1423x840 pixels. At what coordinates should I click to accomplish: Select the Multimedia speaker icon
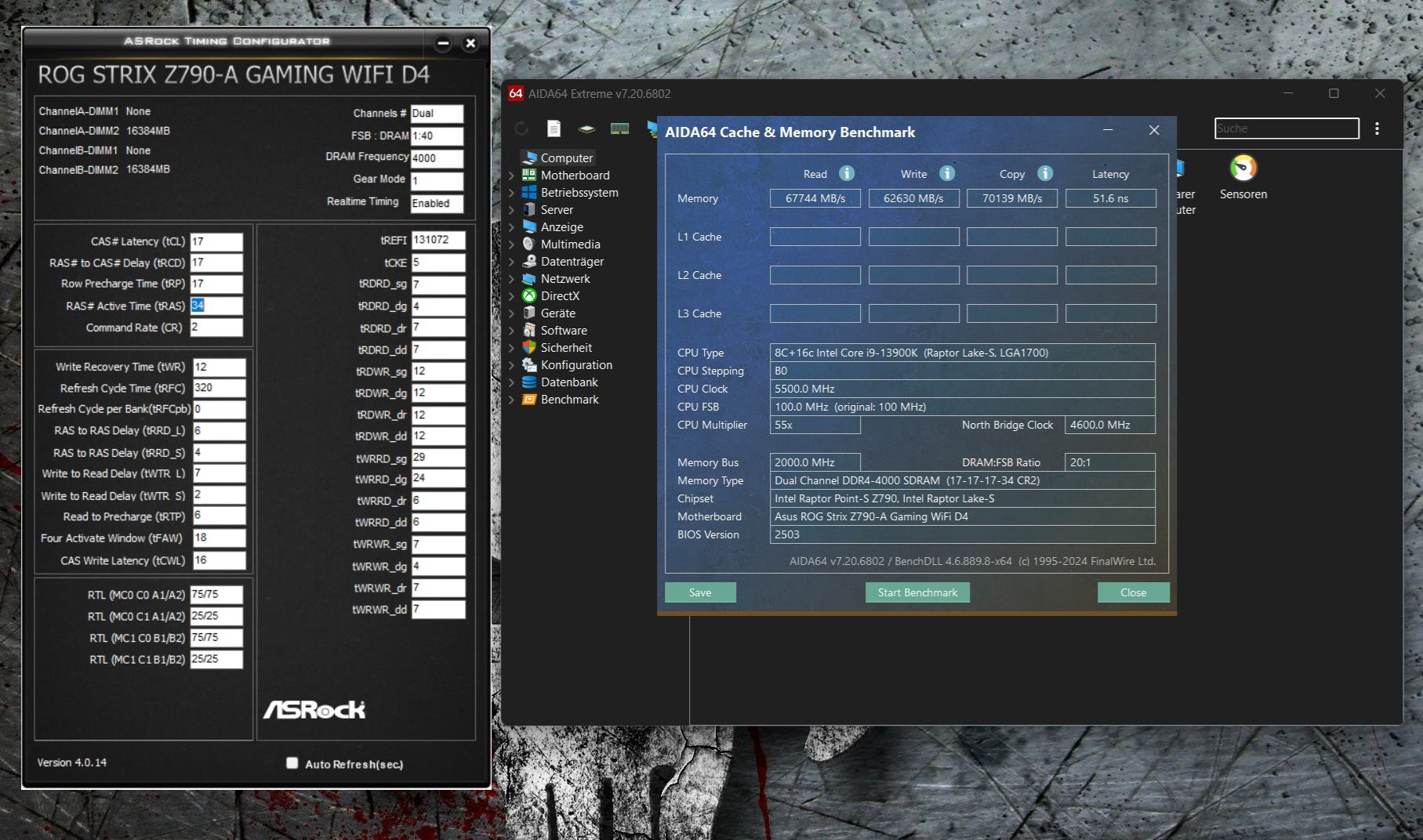529,244
